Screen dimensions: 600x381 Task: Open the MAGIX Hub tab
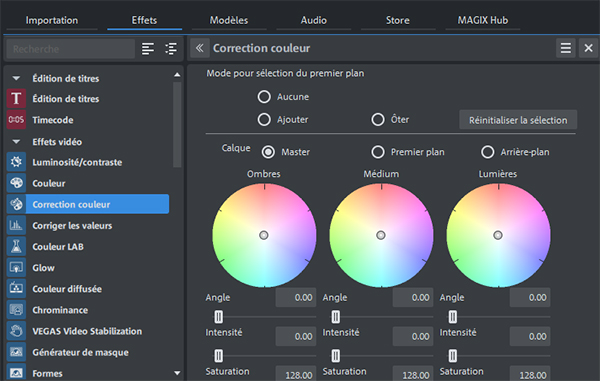click(483, 20)
